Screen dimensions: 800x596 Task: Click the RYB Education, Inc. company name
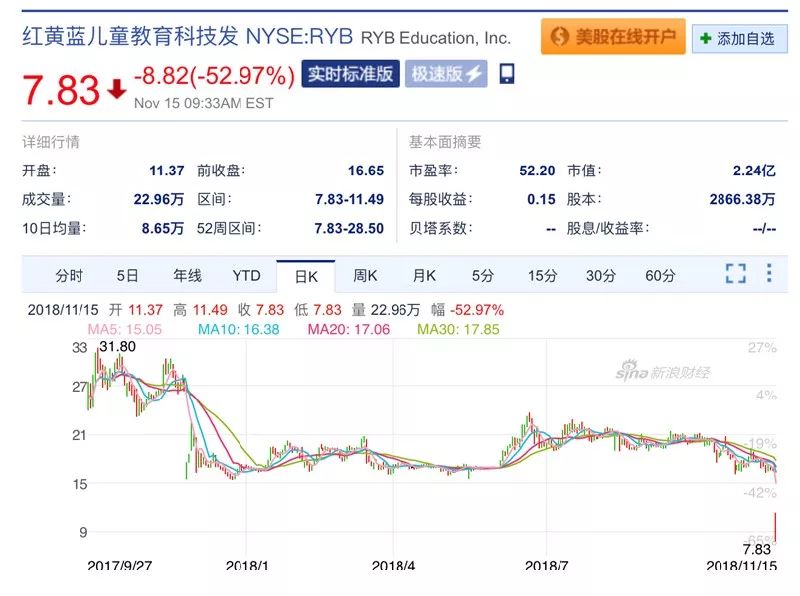coord(436,38)
